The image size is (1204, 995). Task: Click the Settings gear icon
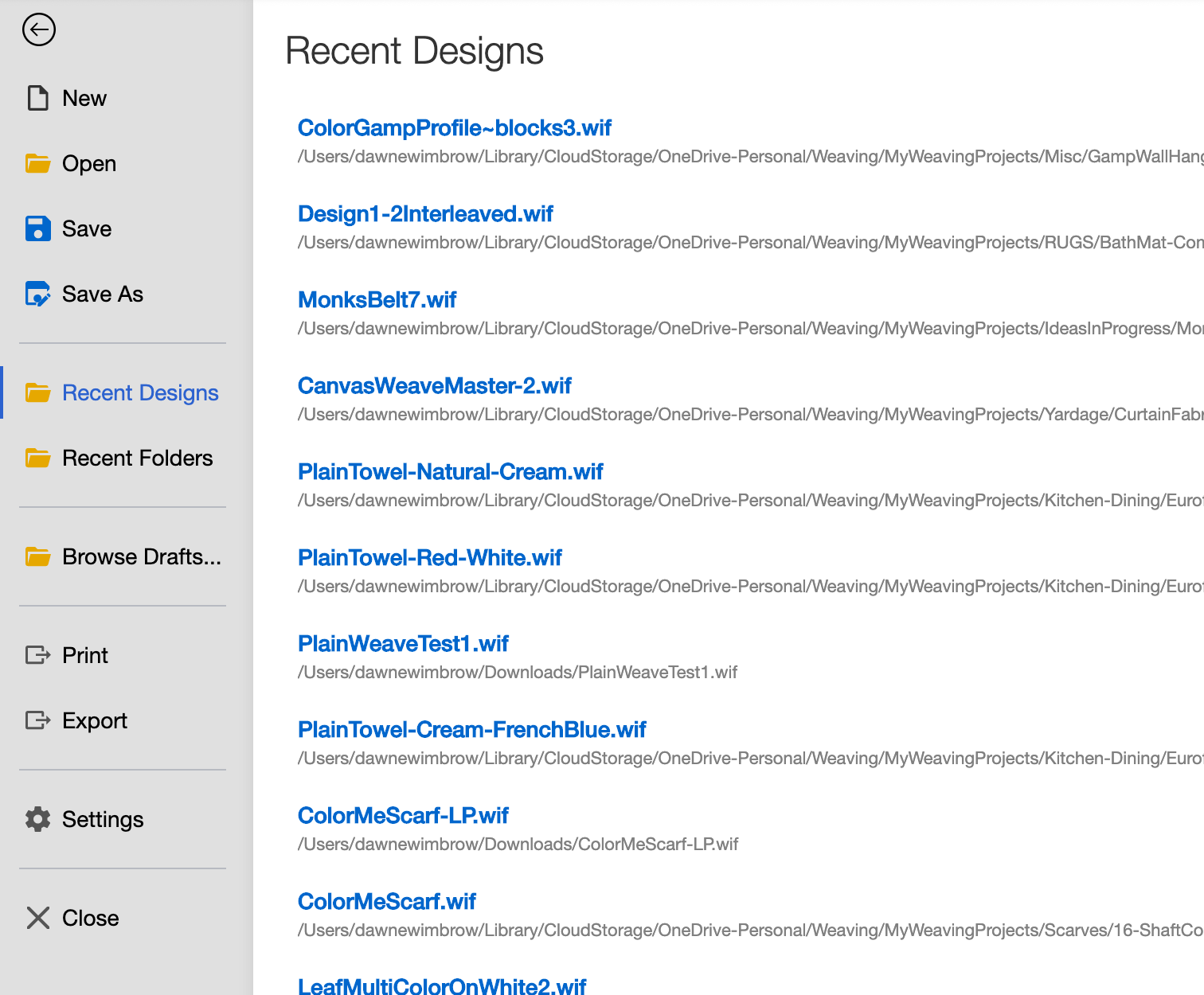tap(37, 819)
